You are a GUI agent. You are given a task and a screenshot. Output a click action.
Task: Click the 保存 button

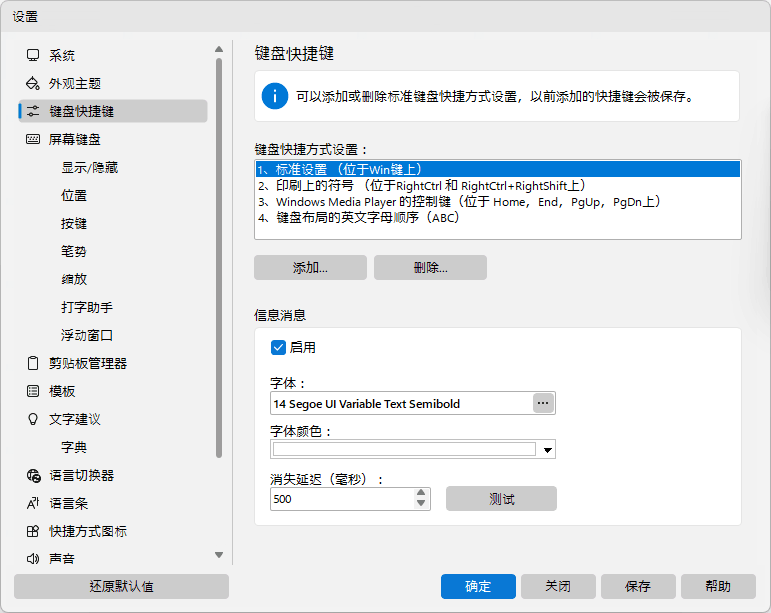pyautogui.click(x=638, y=586)
